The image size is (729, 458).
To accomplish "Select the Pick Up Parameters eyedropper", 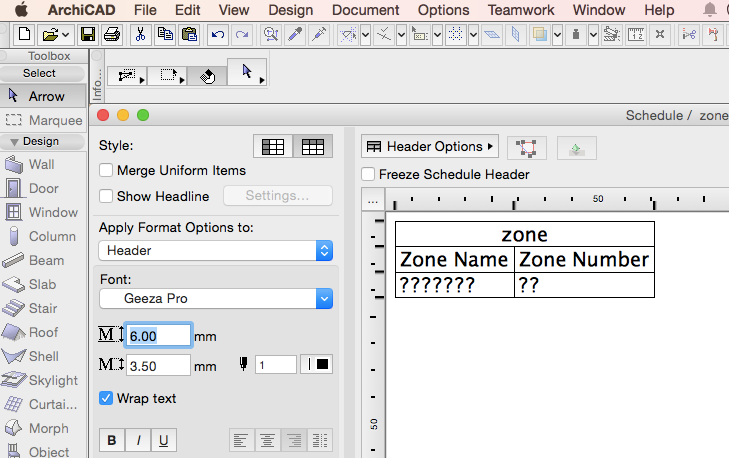I will (295, 34).
